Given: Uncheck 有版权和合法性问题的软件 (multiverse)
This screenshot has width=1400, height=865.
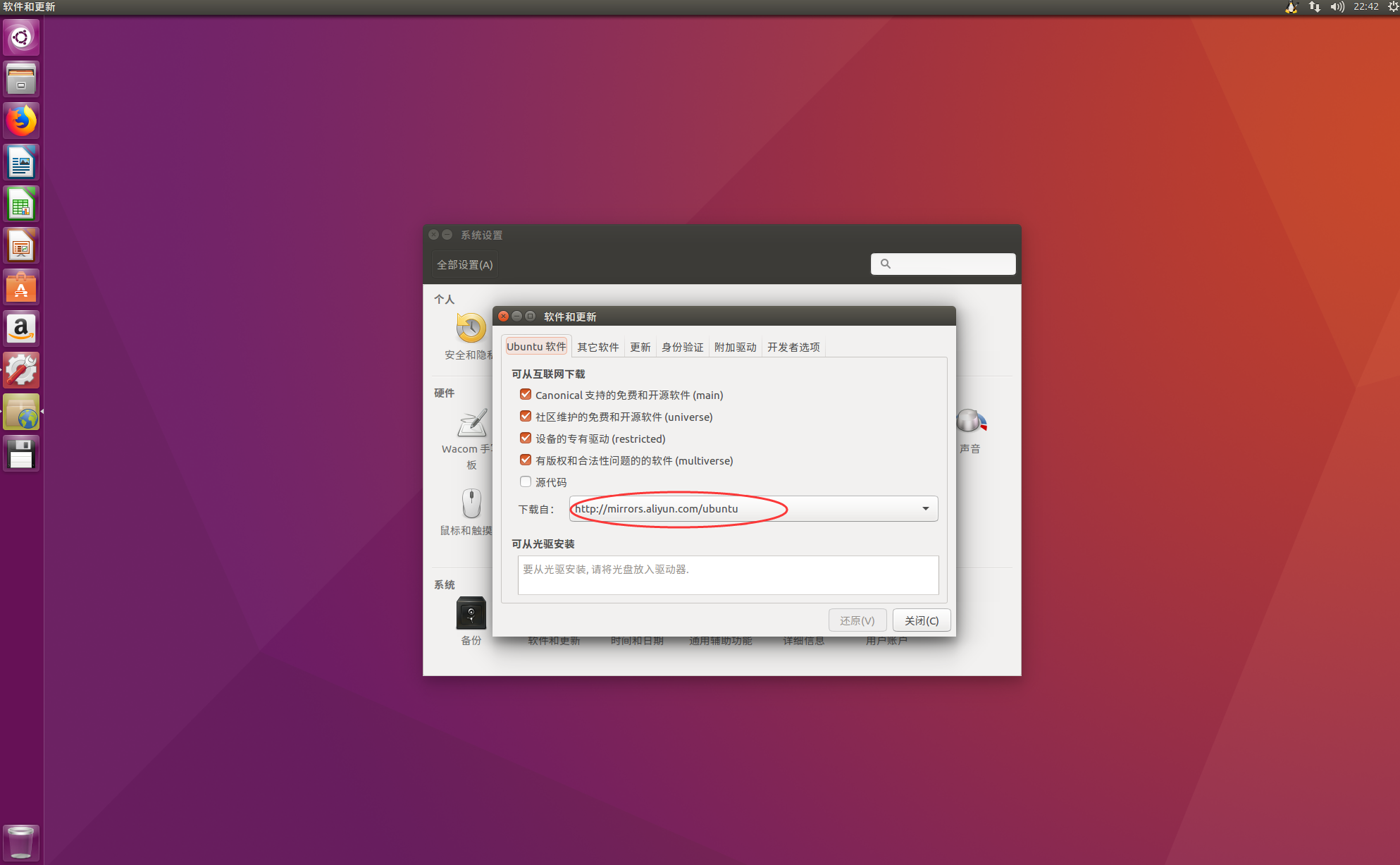Looking at the screenshot, I should point(526,460).
